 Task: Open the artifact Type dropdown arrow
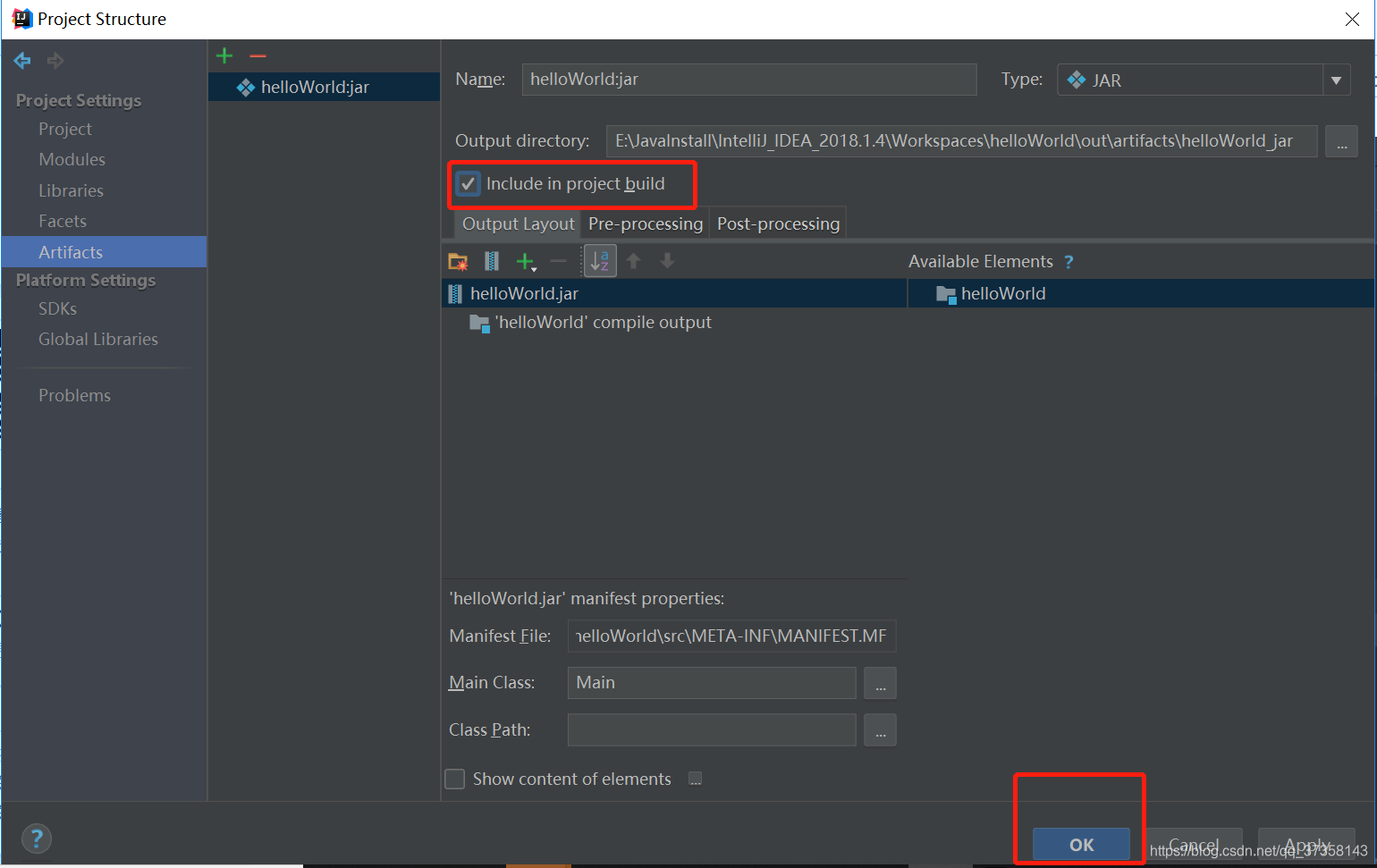pyautogui.click(x=1336, y=80)
